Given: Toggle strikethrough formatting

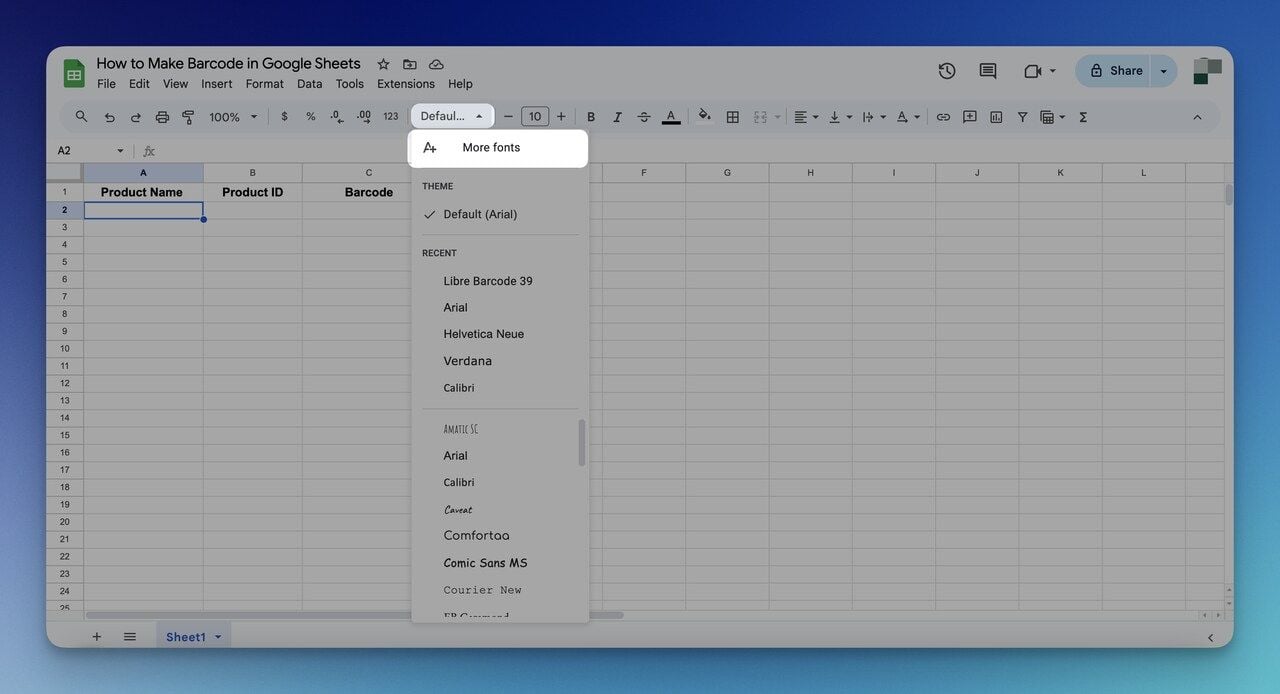Looking at the screenshot, I should click(x=644, y=117).
